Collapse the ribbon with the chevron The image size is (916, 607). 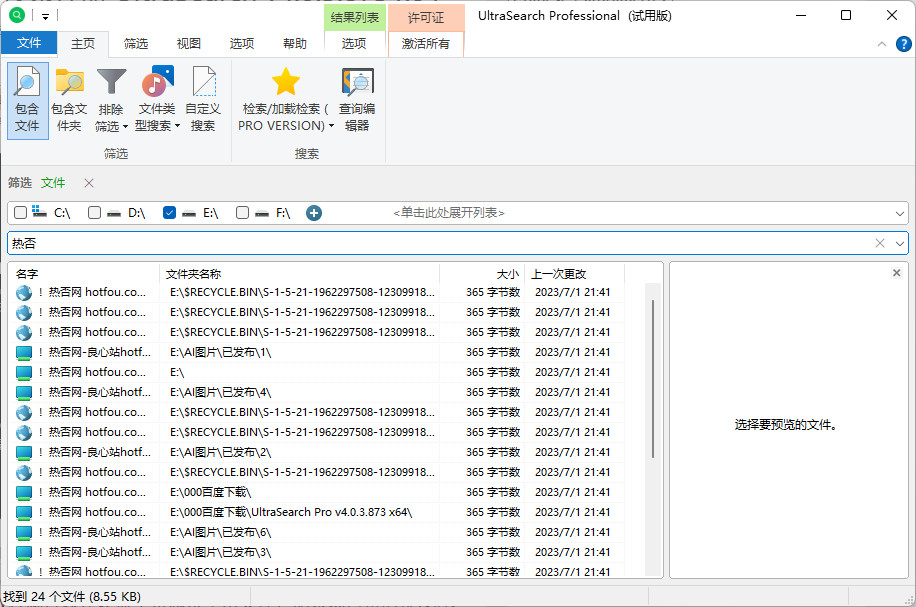882,44
